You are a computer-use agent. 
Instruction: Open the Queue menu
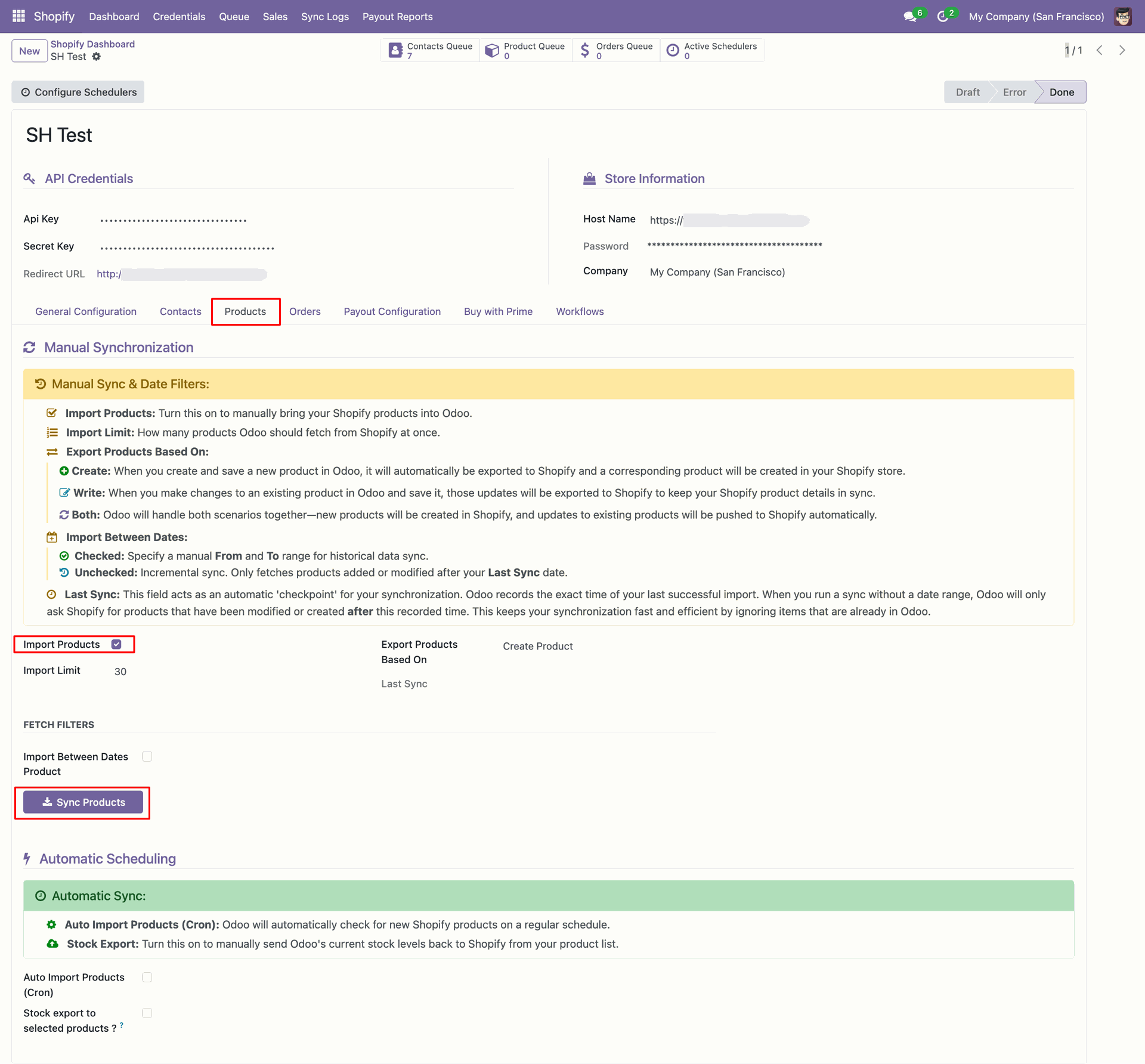[234, 17]
